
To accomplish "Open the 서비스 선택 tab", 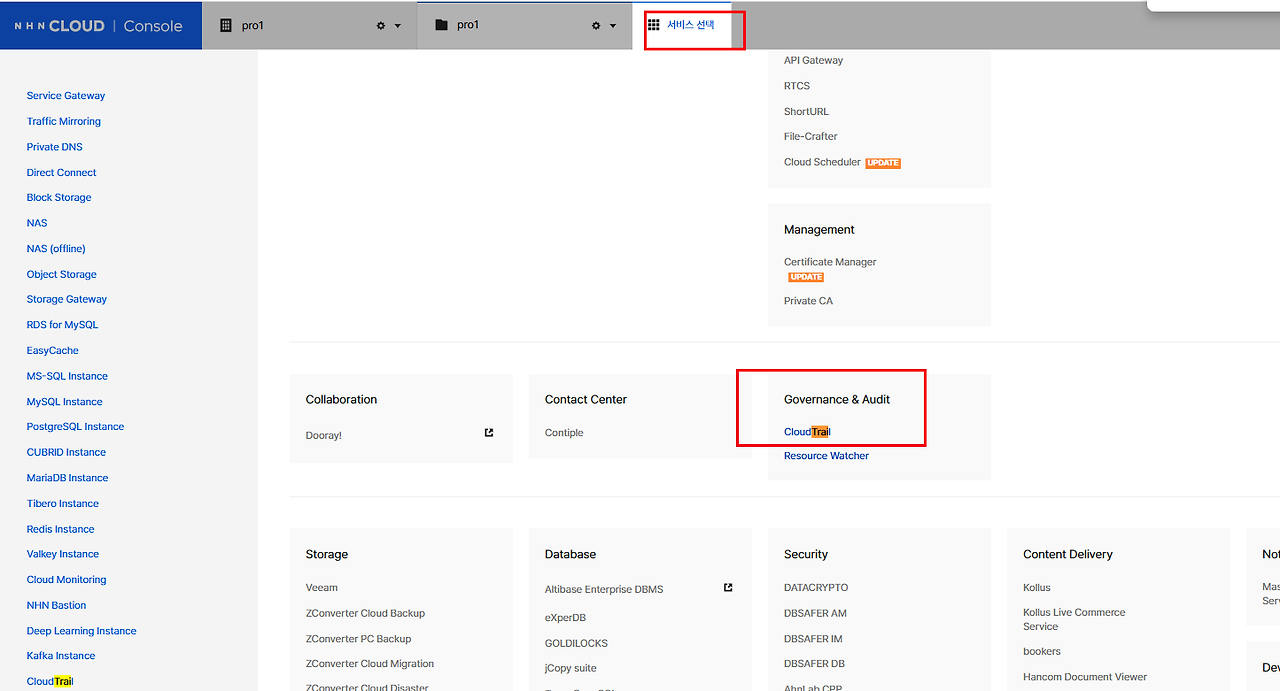I will [691, 25].
